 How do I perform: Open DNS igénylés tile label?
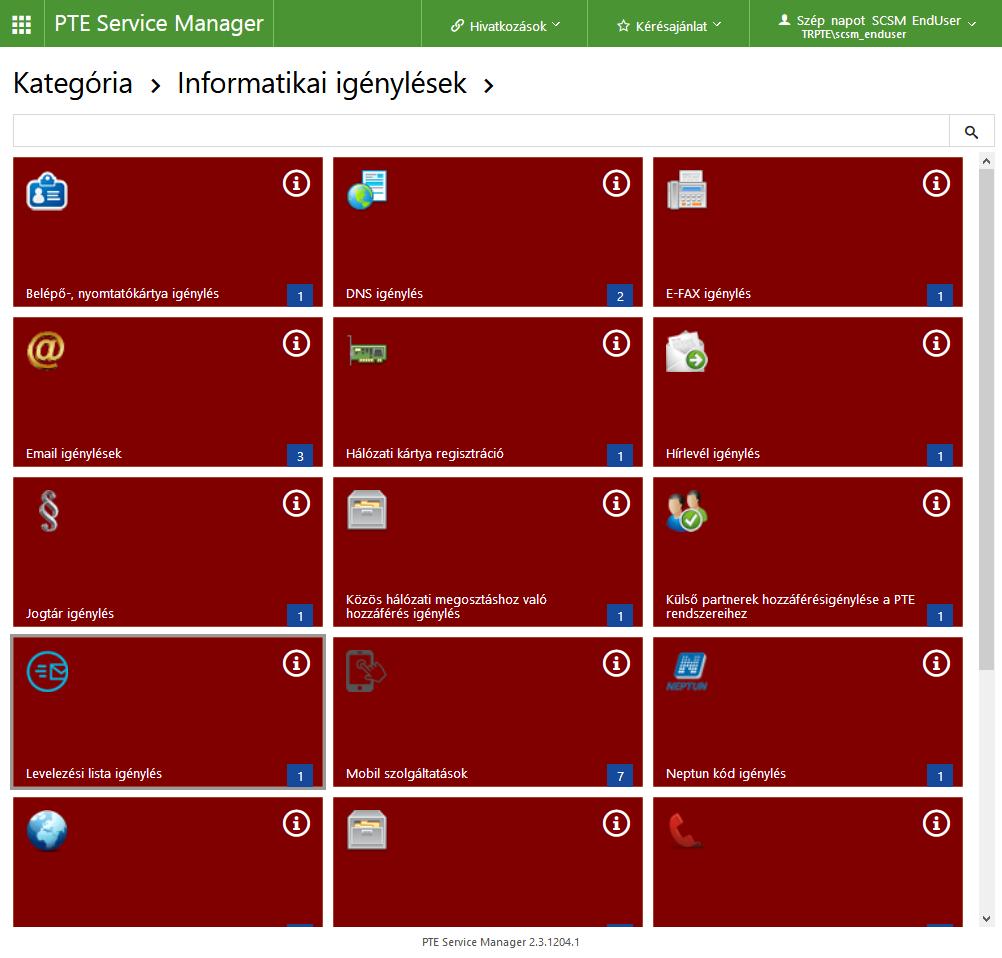click(x=384, y=294)
